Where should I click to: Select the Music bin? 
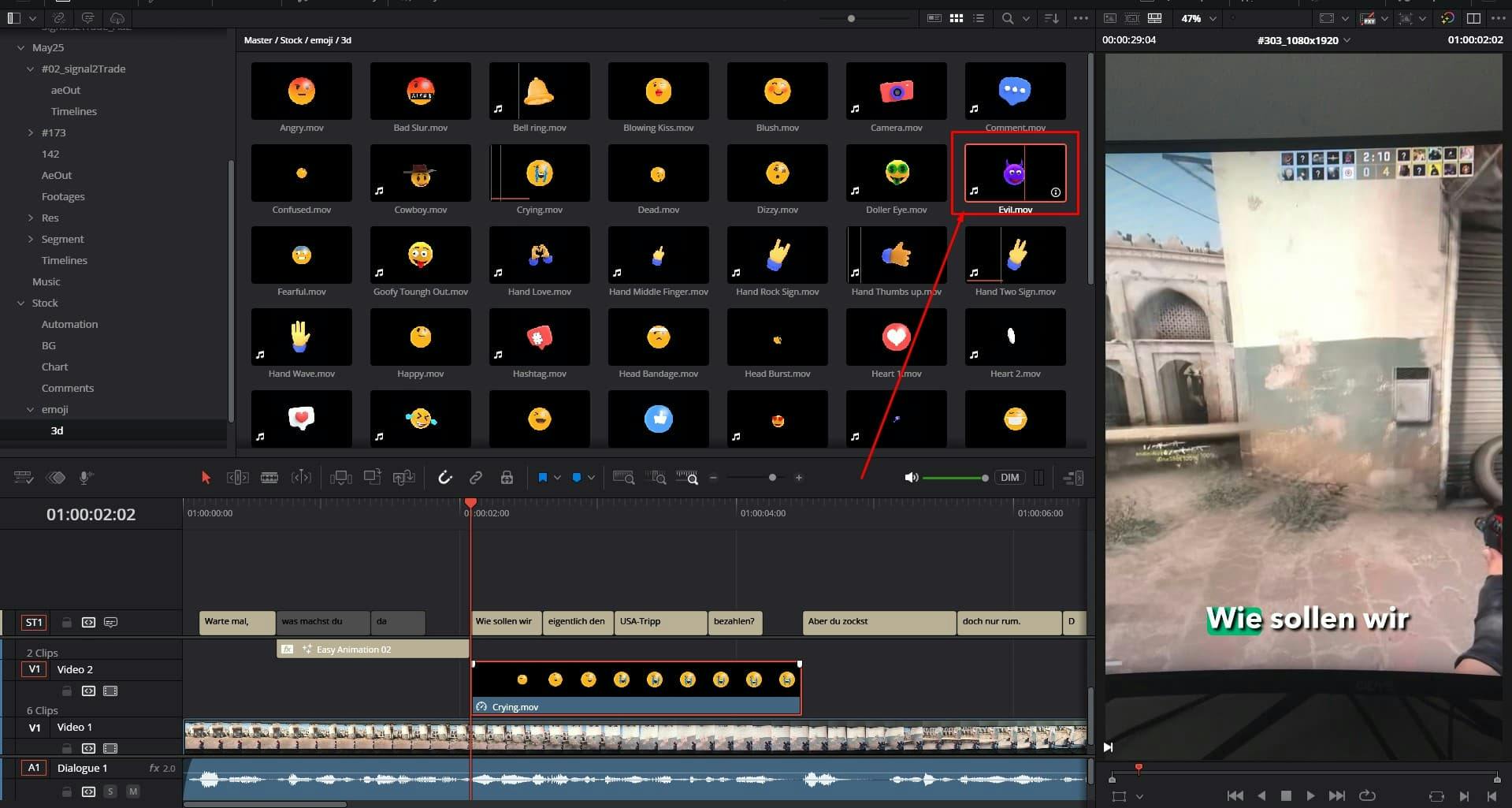point(46,281)
